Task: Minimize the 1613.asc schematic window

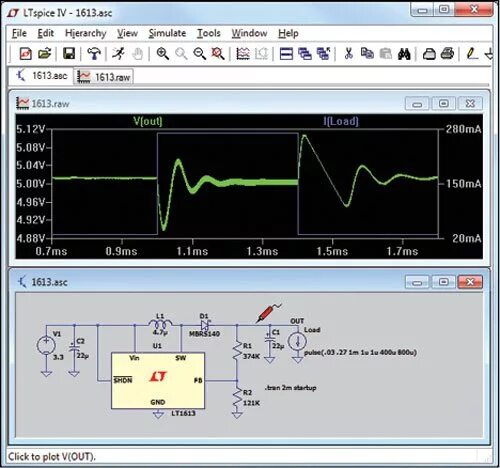Action: click(x=417, y=282)
